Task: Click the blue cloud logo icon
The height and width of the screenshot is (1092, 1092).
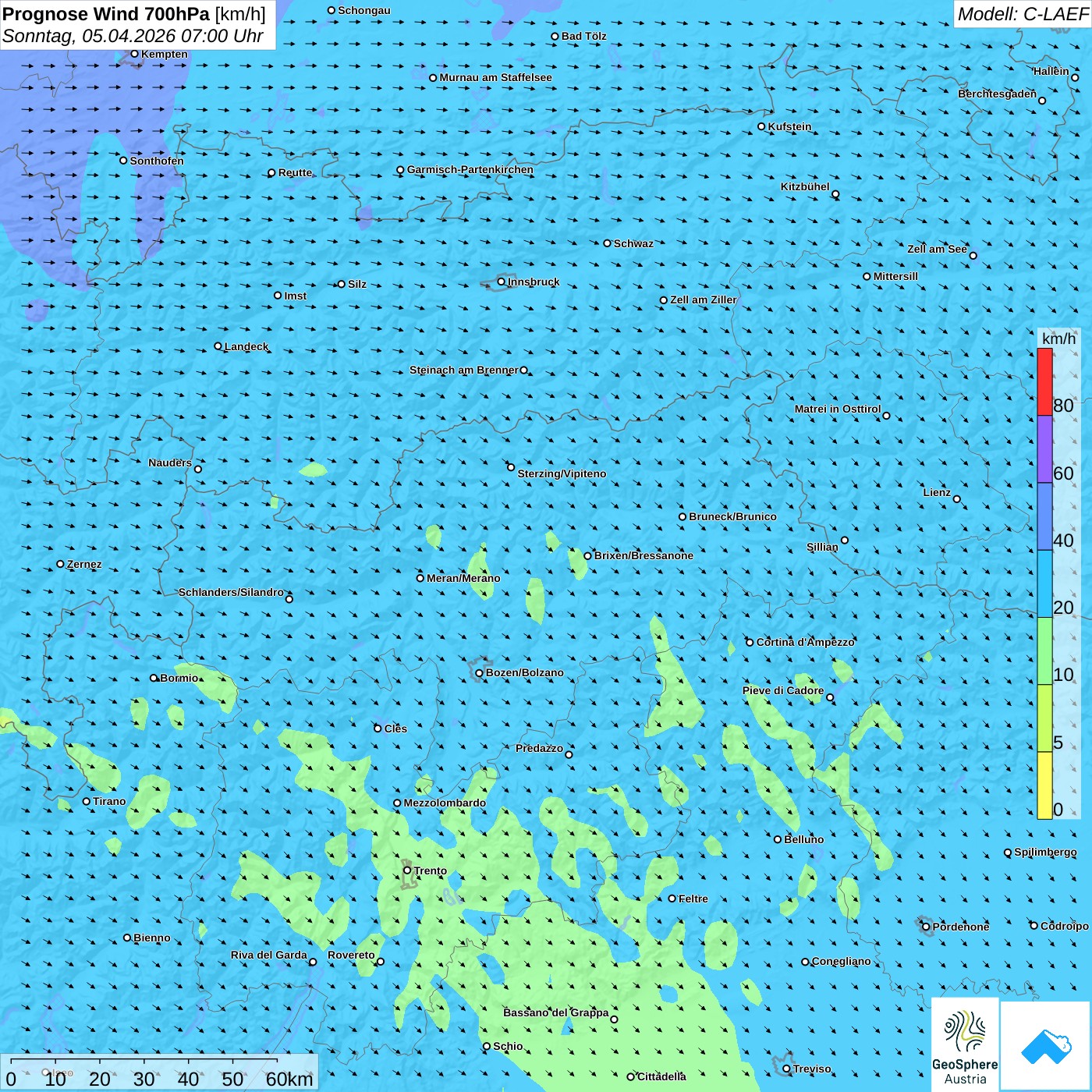Action: point(1046,1046)
